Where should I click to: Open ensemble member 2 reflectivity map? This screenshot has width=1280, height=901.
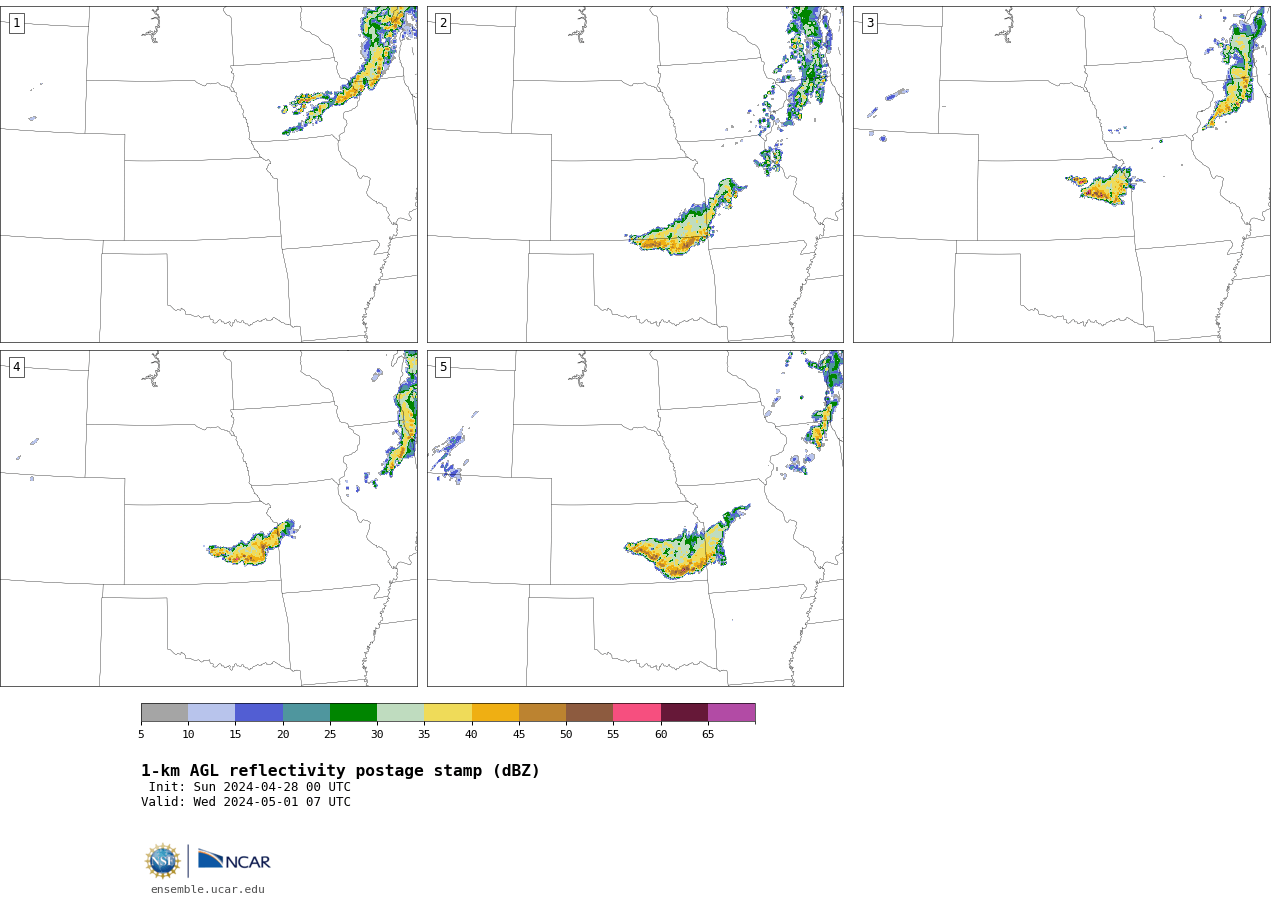click(635, 174)
